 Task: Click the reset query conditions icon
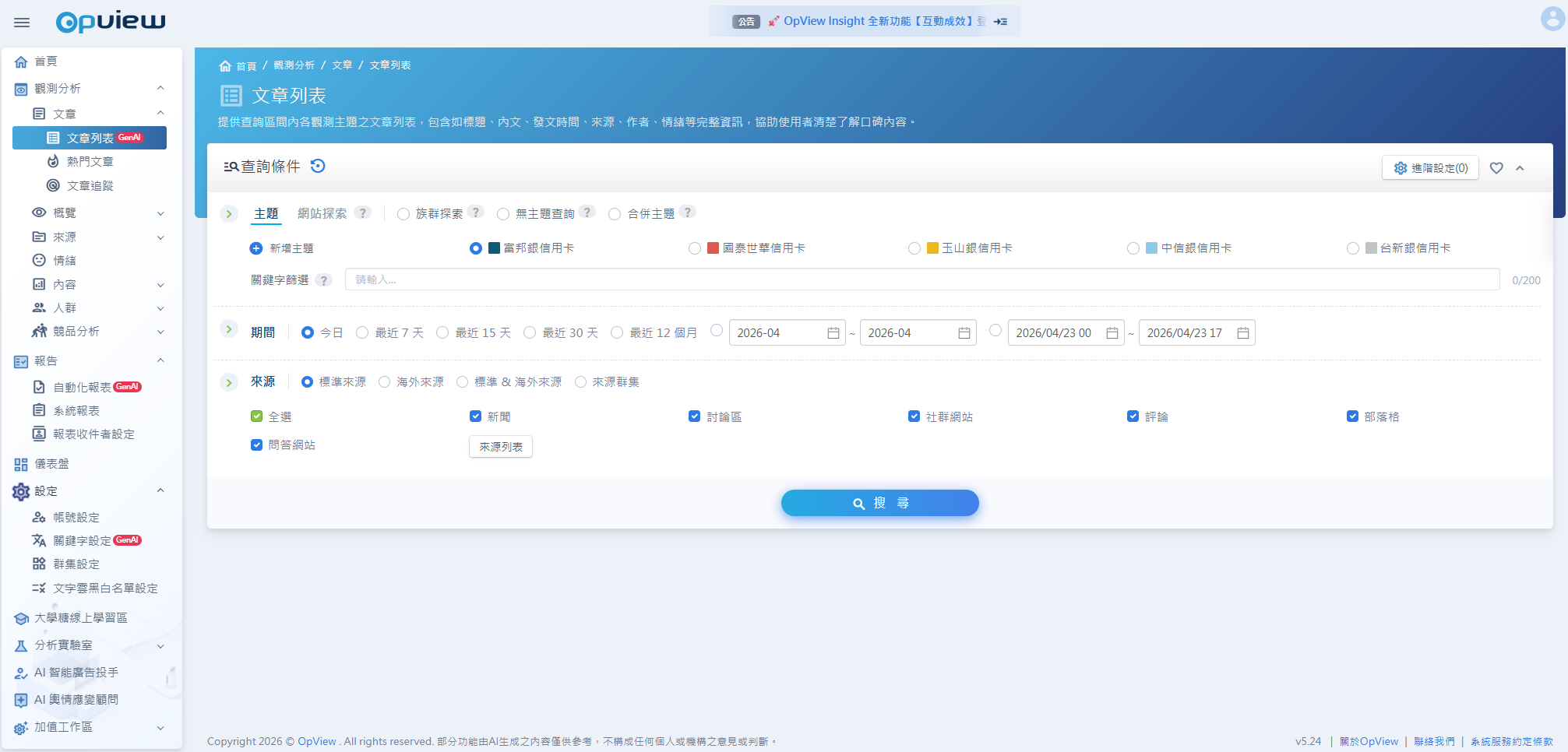click(x=318, y=166)
